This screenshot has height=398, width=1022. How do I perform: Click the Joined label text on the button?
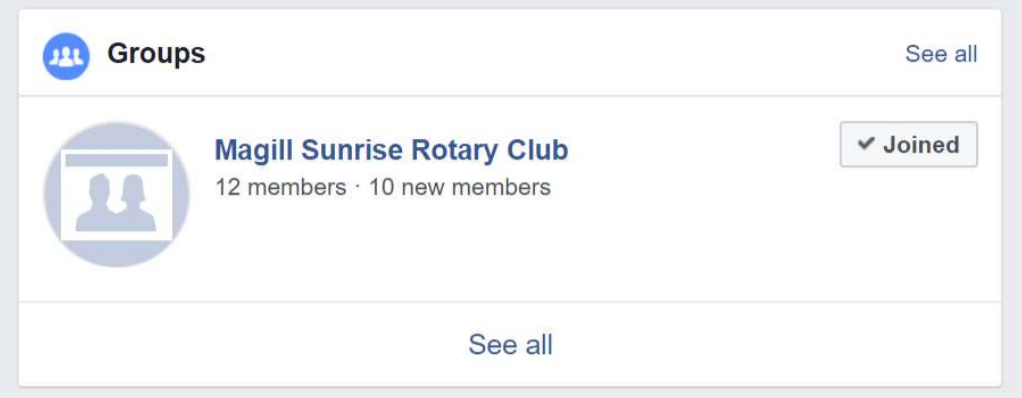[x=921, y=144]
